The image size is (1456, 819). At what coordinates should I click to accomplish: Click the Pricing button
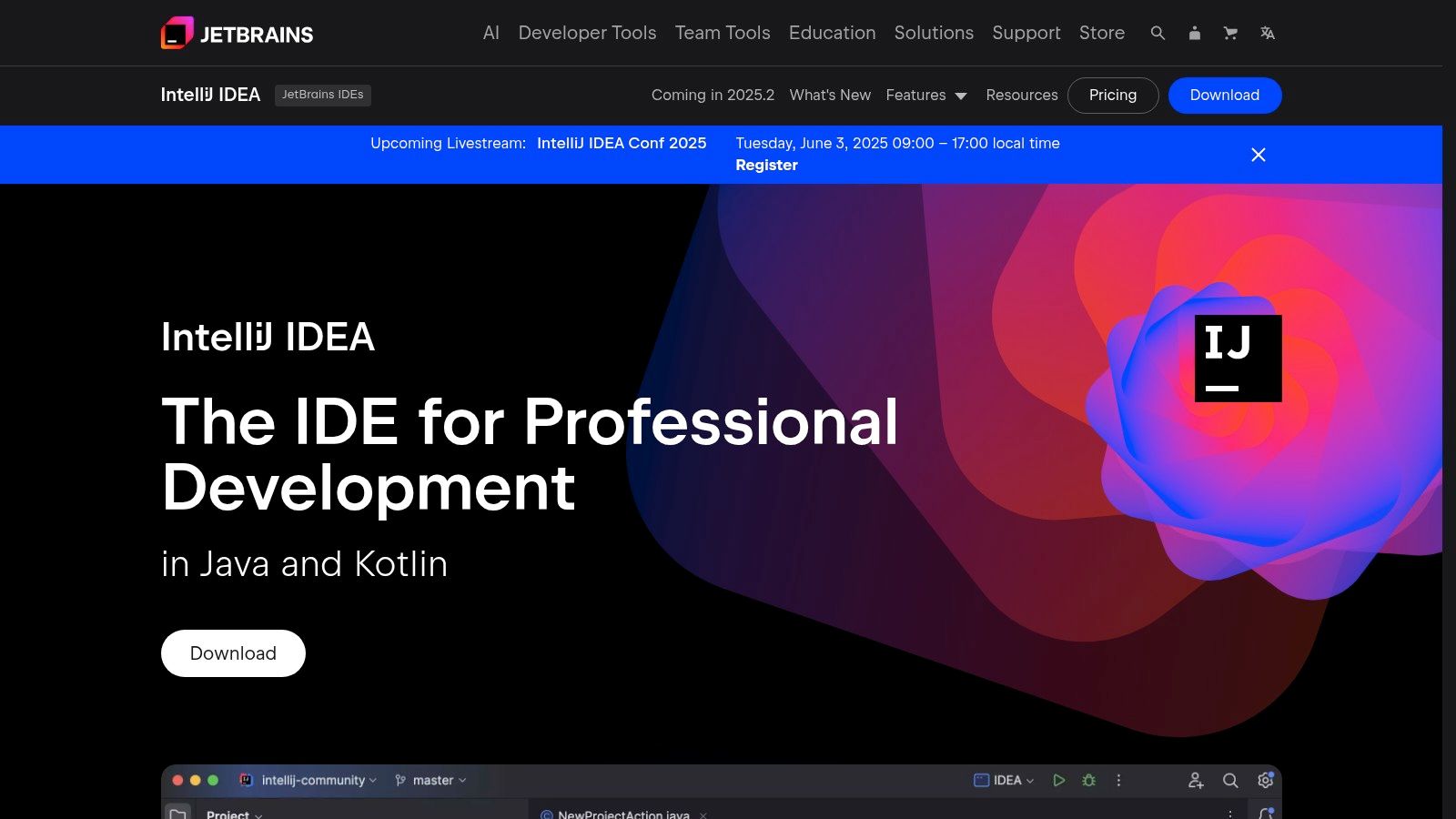pos(1113,96)
